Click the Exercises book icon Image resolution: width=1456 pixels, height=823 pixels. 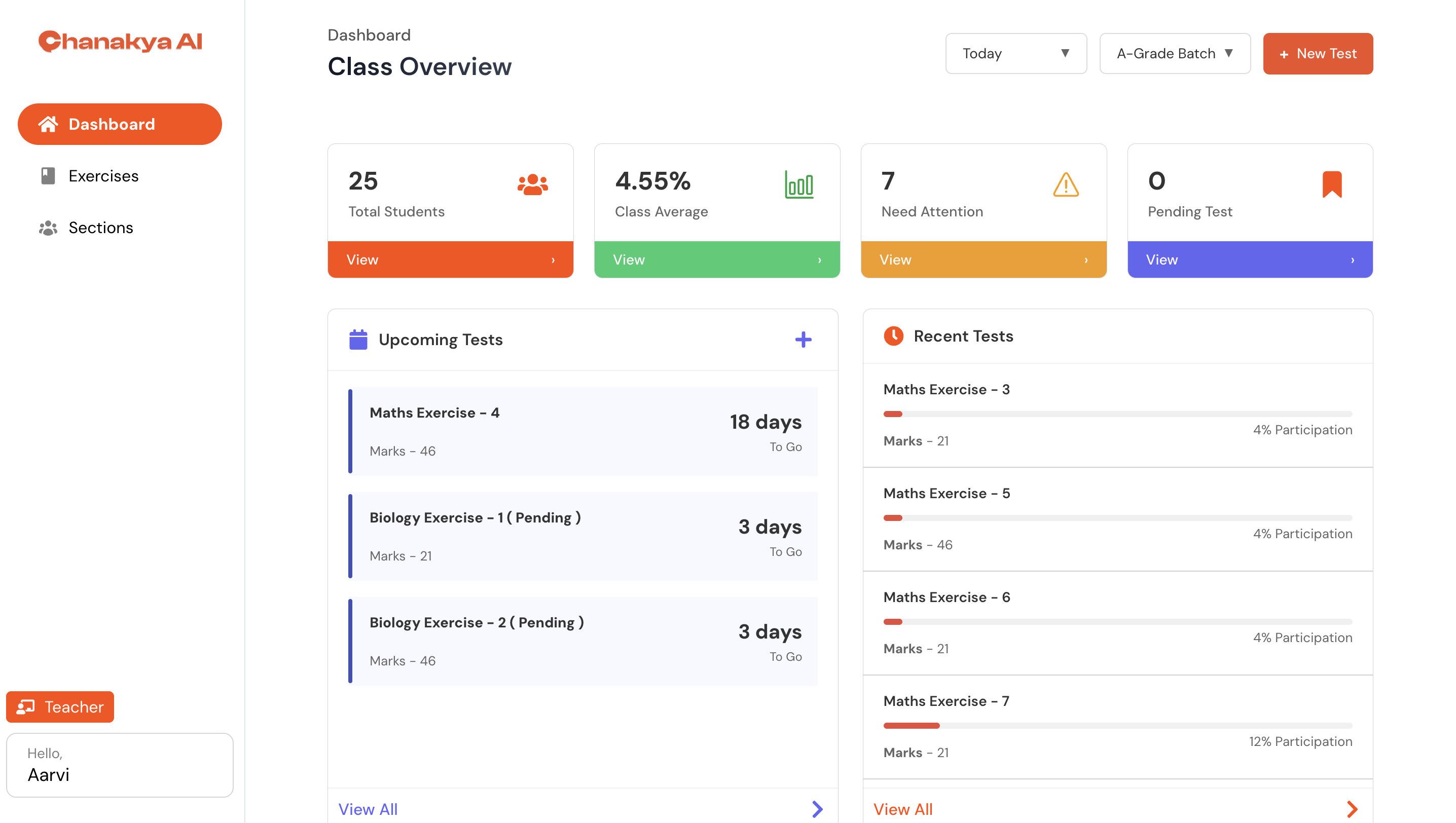(x=48, y=176)
